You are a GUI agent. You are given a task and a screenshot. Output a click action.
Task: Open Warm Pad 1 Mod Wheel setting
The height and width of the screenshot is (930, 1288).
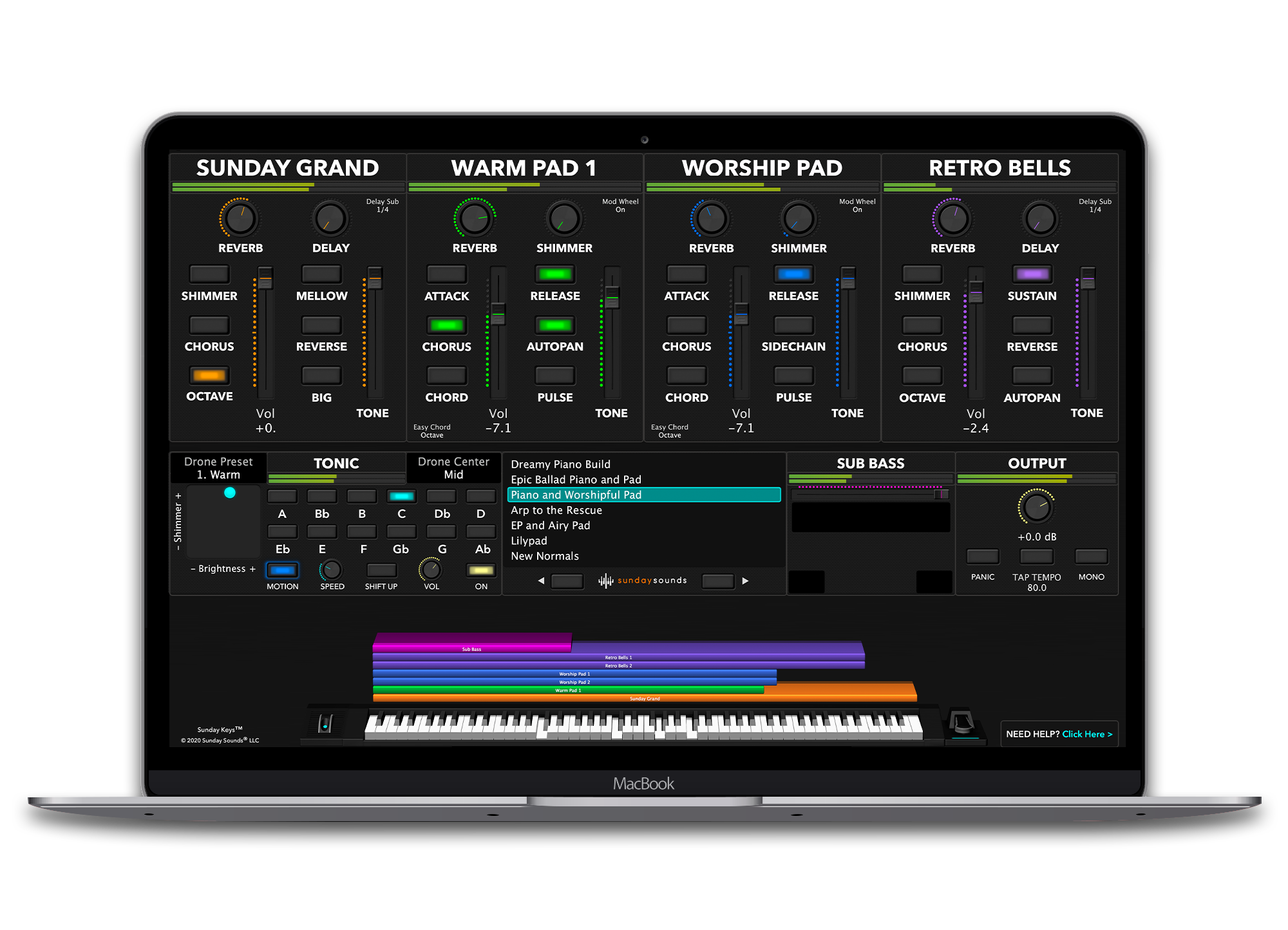(x=620, y=205)
